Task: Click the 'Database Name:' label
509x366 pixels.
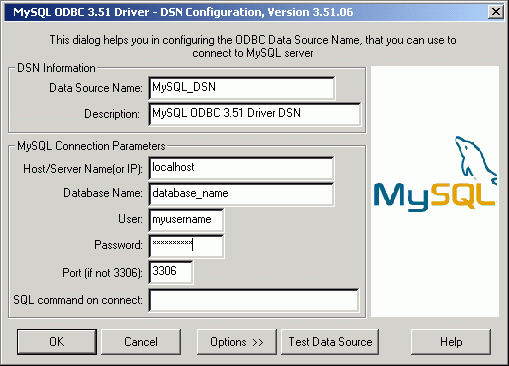Action: pos(103,193)
